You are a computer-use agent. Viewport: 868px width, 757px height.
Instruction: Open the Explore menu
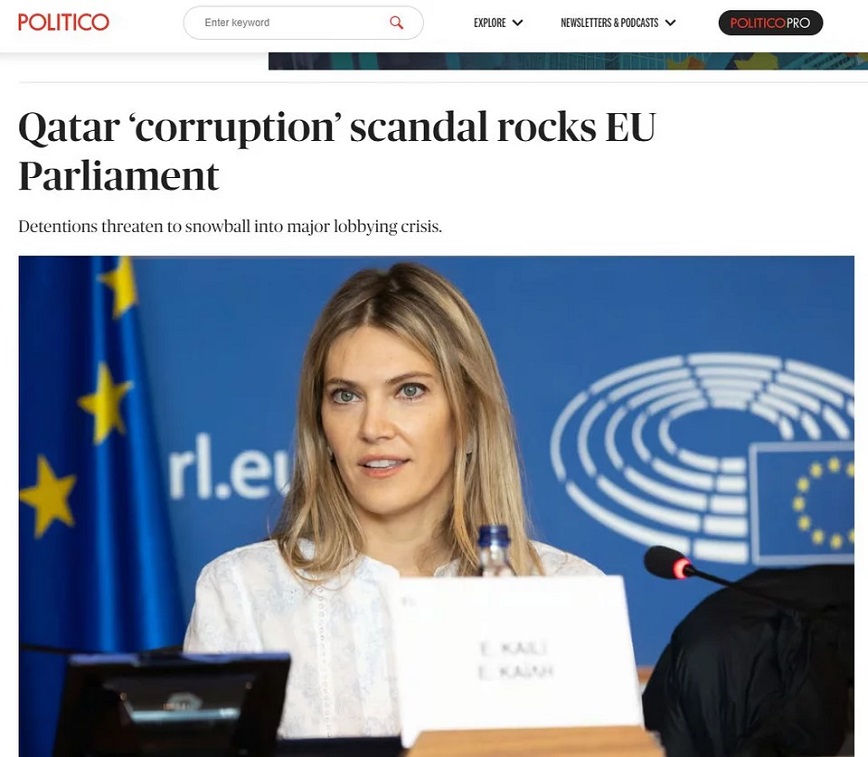point(498,23)
